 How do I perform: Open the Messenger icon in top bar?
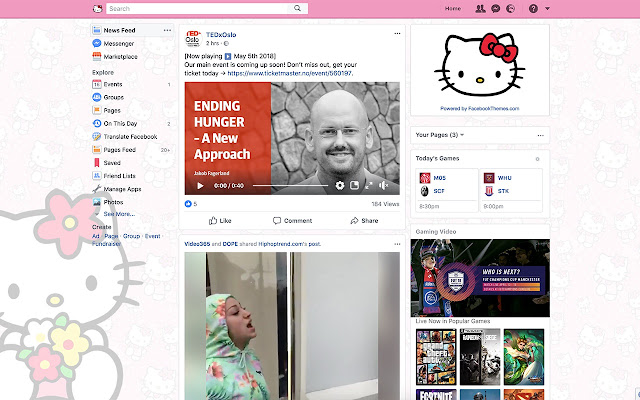coord(496,8)
